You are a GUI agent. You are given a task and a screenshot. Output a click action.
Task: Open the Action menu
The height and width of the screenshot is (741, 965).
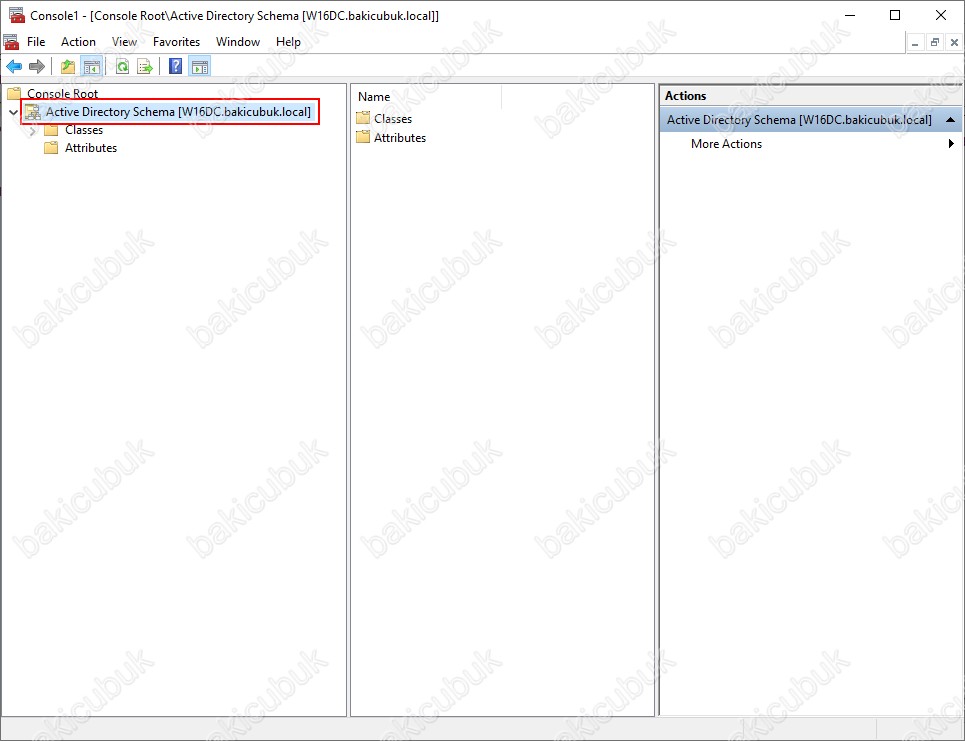click(x=78, y=42)
